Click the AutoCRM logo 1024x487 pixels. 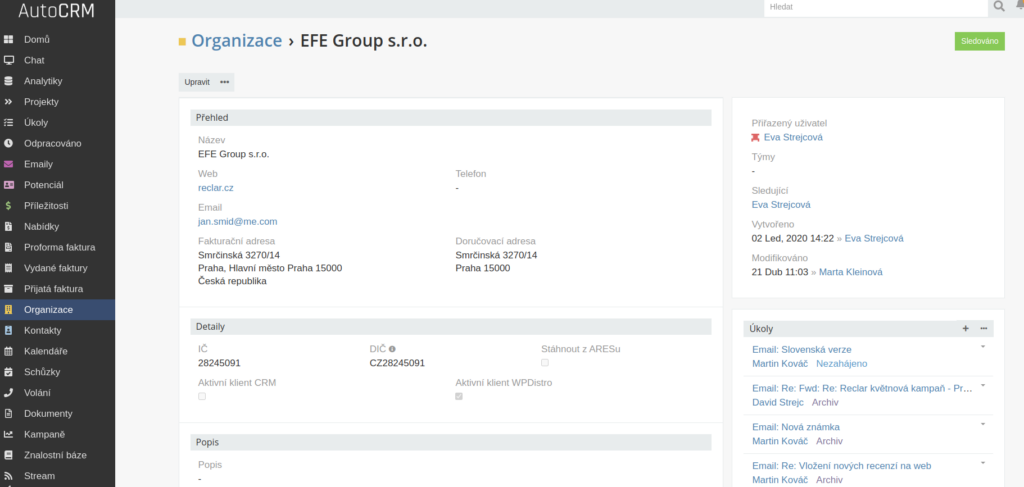[57, 10]
